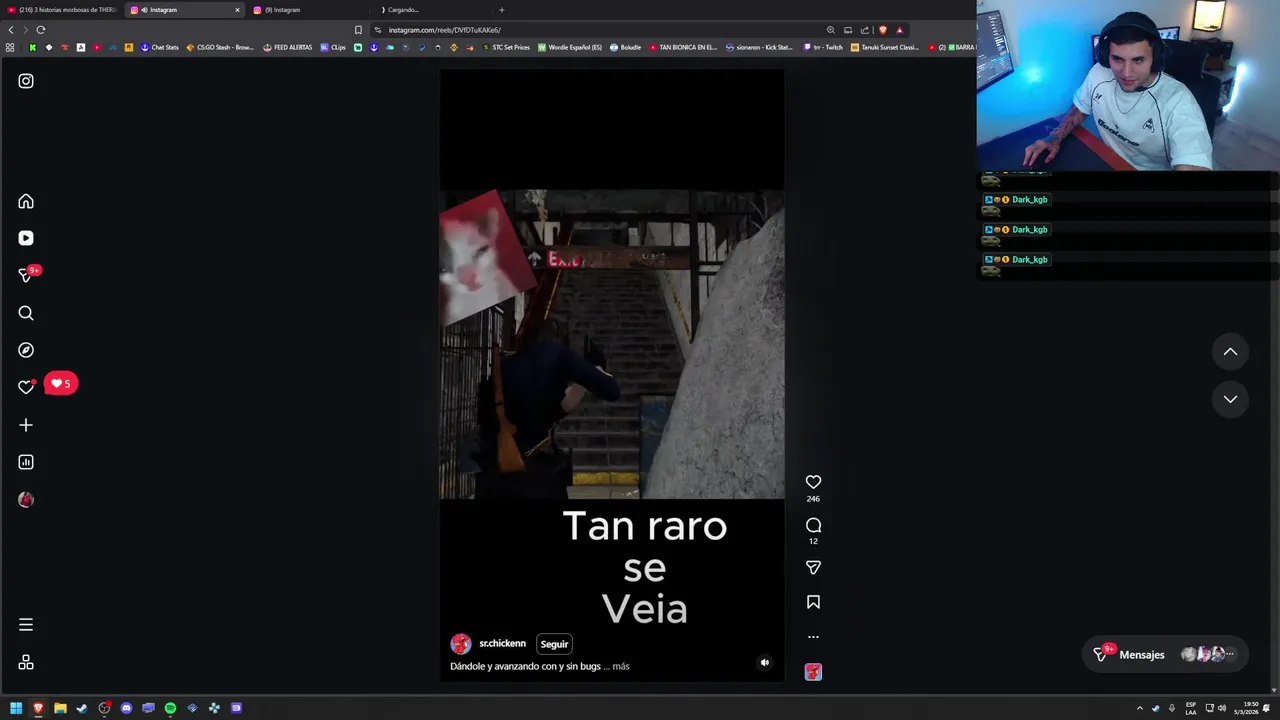Open Steam from the taskbar

82,708
